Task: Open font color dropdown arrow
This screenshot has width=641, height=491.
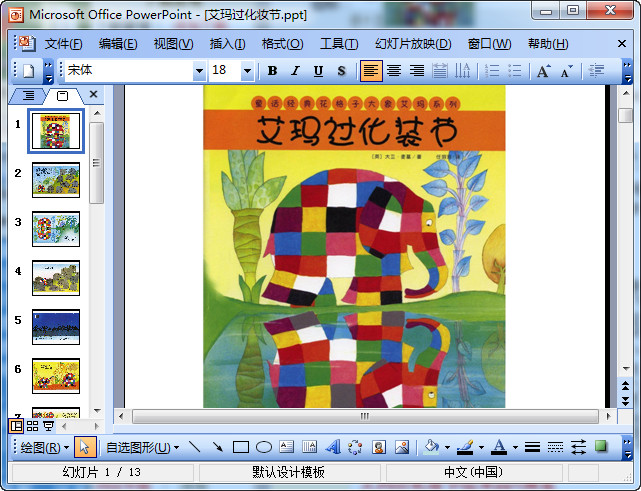Action: coord(515,447)
